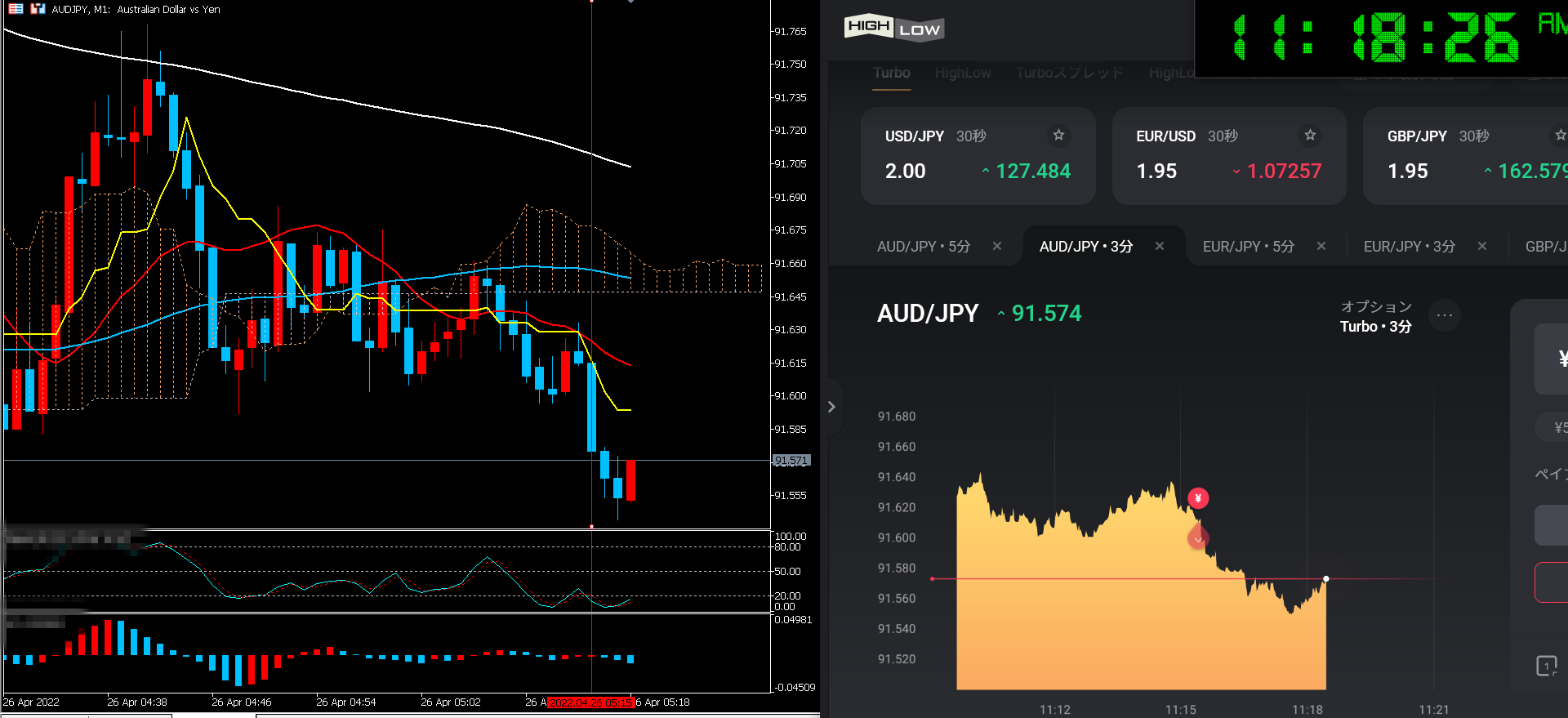1568x718 pixels.
Task: Click the one-click trade icon bottom right
Action: pos(1546,666)
